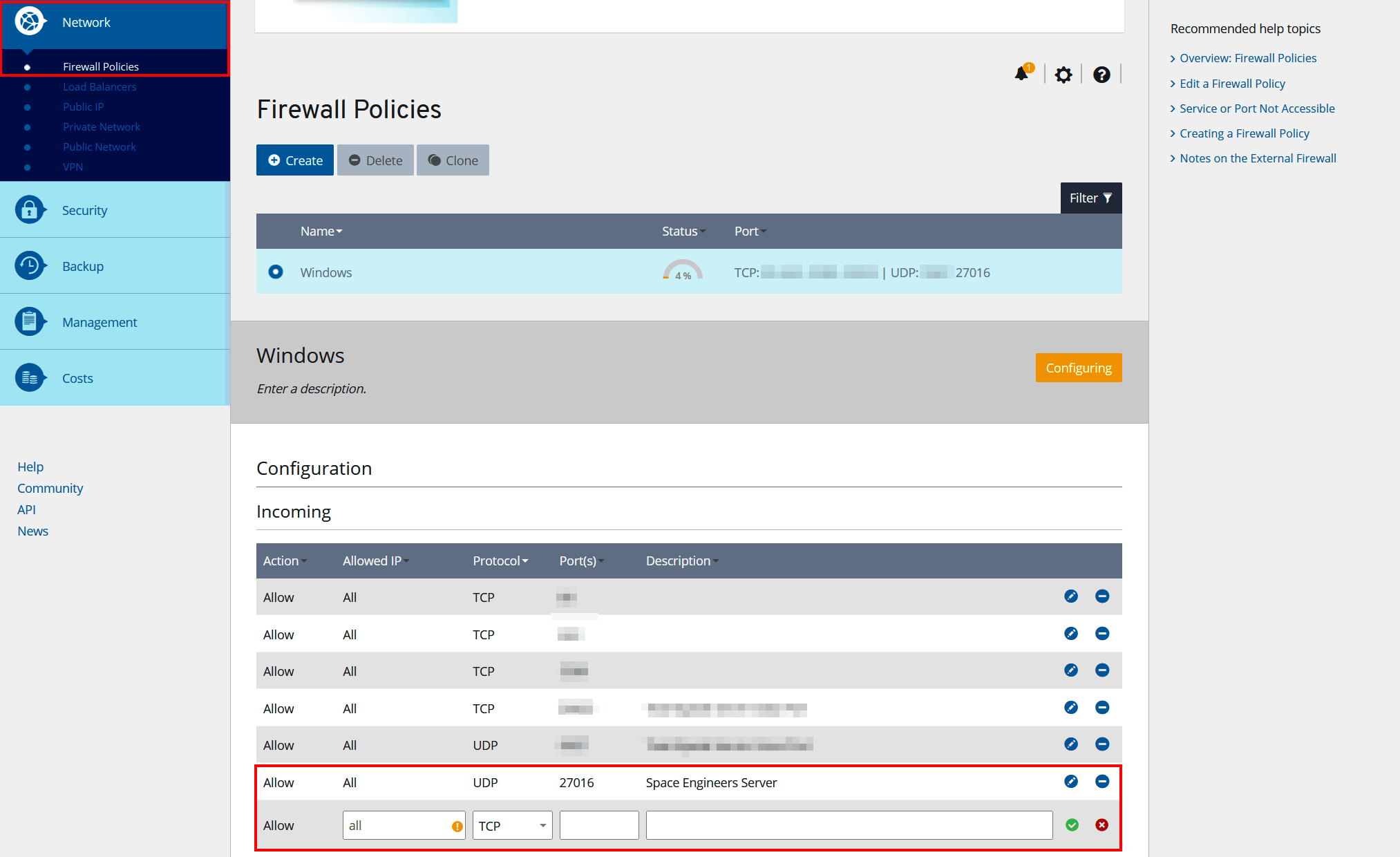The width and height of the screenshot is (1400, 857).
Task: Click the policy status gauge 4%
Action: (683, 271)
